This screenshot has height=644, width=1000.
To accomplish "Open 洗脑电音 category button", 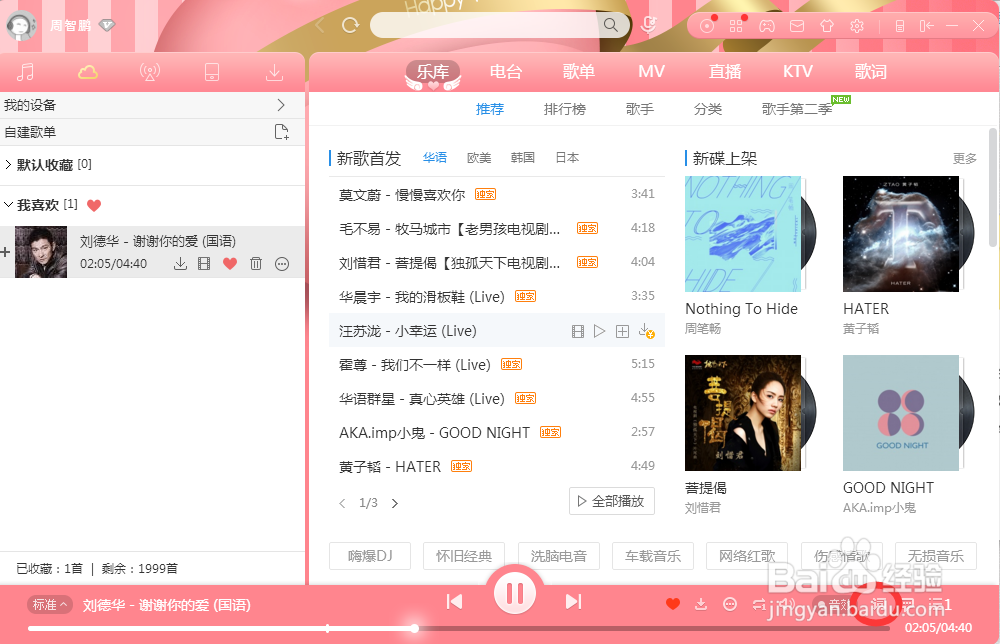I will tap(559, 556).
